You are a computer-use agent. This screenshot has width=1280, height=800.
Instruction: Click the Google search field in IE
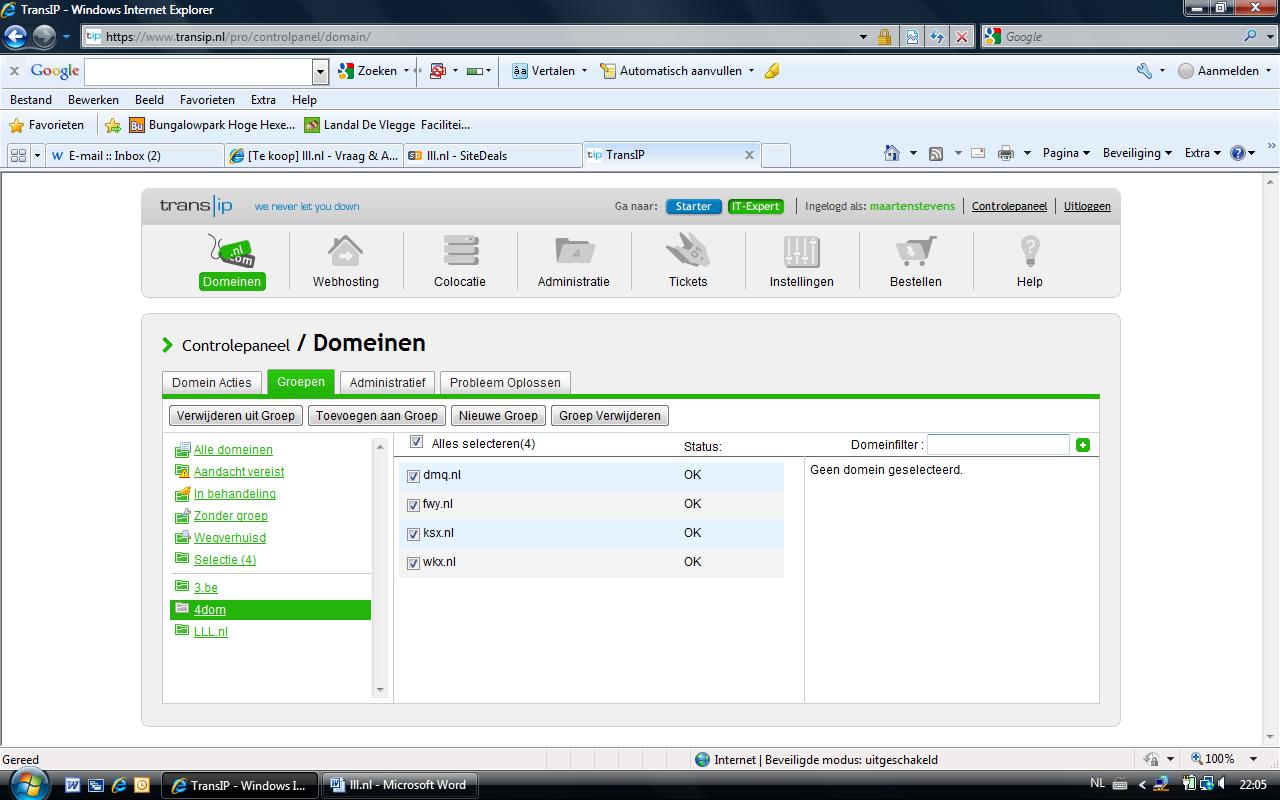point(1120,37)
